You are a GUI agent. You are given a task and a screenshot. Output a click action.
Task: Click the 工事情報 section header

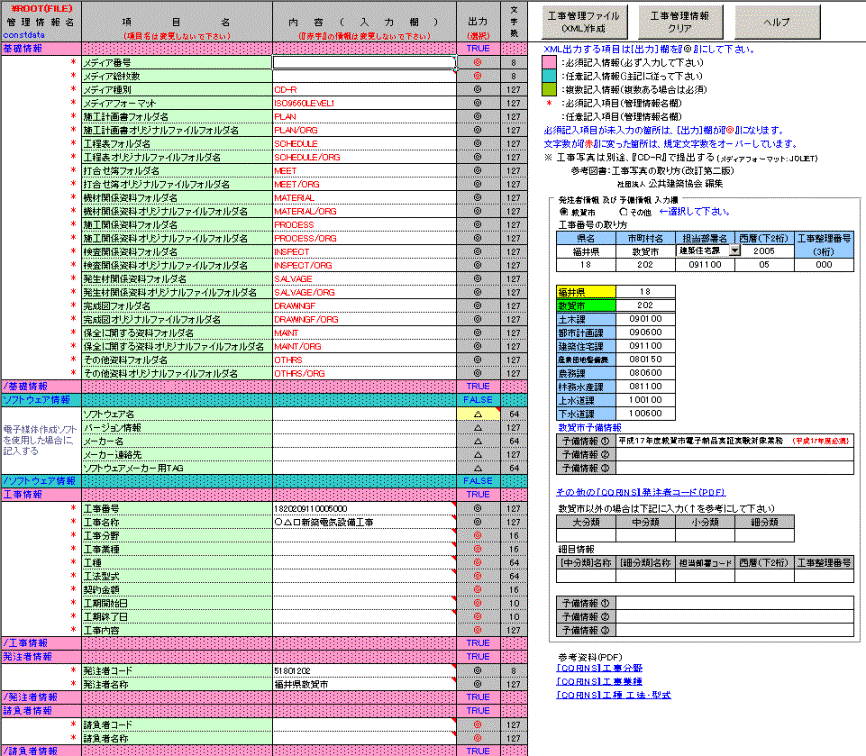point(41,495)
